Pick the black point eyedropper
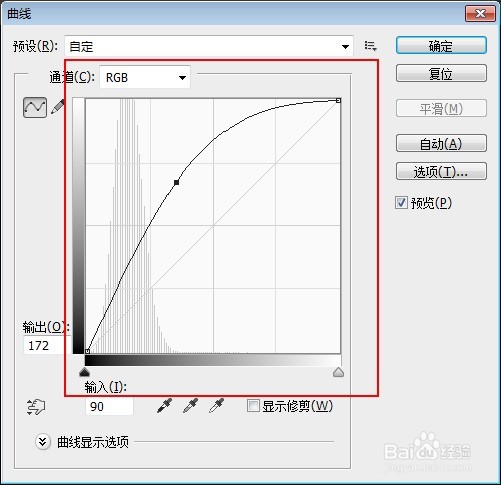This screenshot has width=501, height=485. point(164,406)
